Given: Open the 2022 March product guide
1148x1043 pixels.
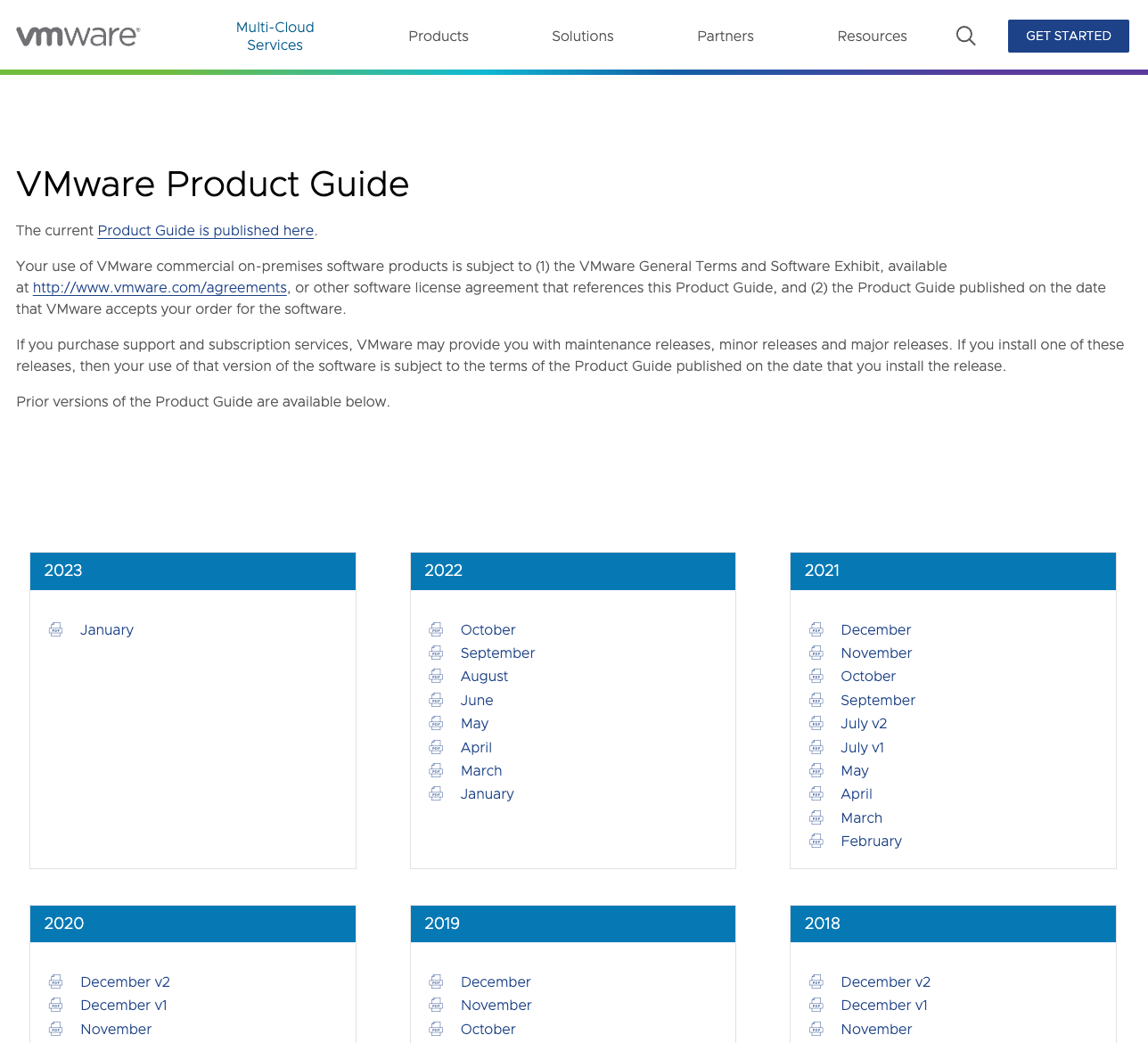Looking at the screenshot, I should pos(481,770).
